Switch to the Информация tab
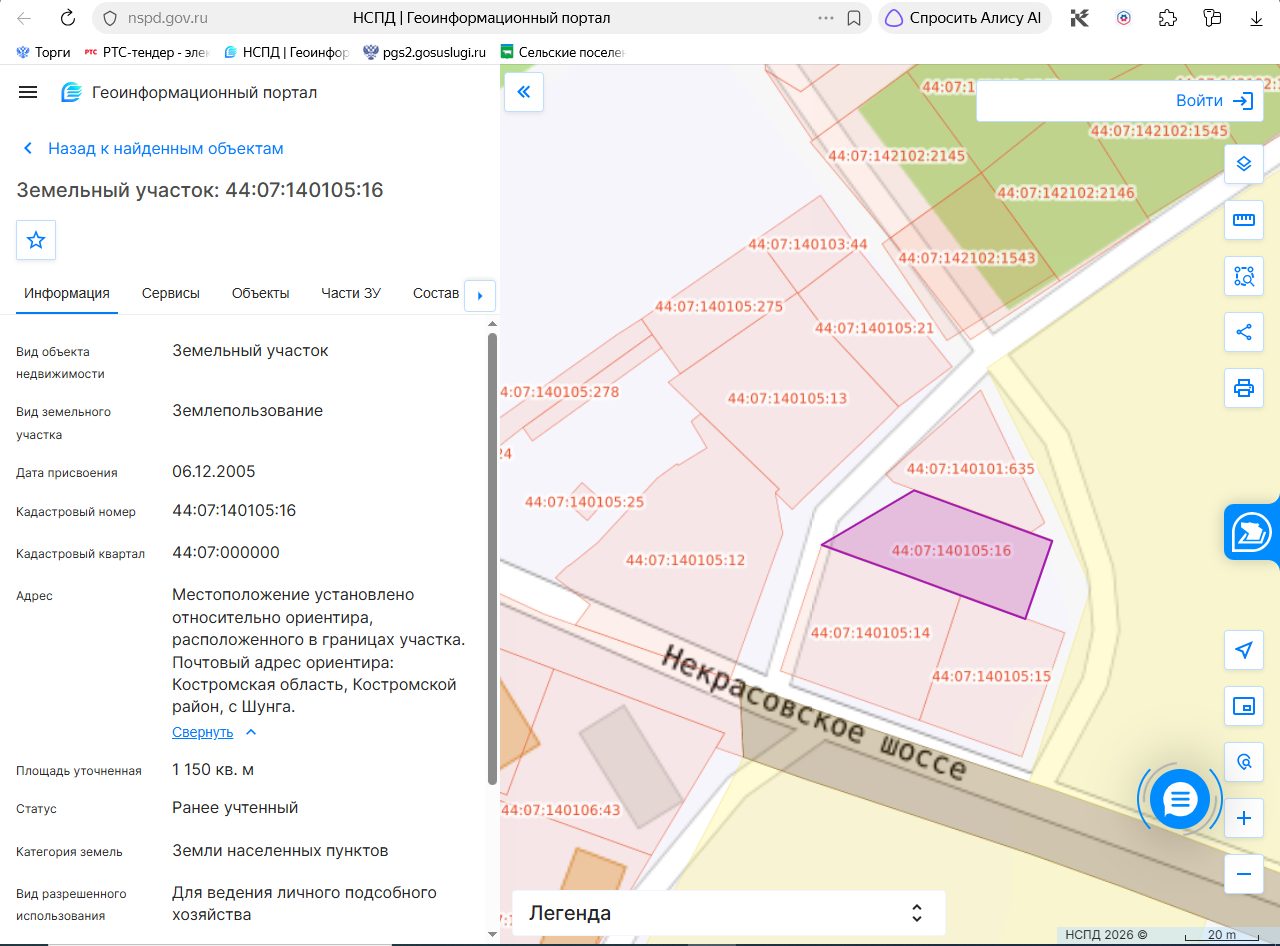 [67, 293]
